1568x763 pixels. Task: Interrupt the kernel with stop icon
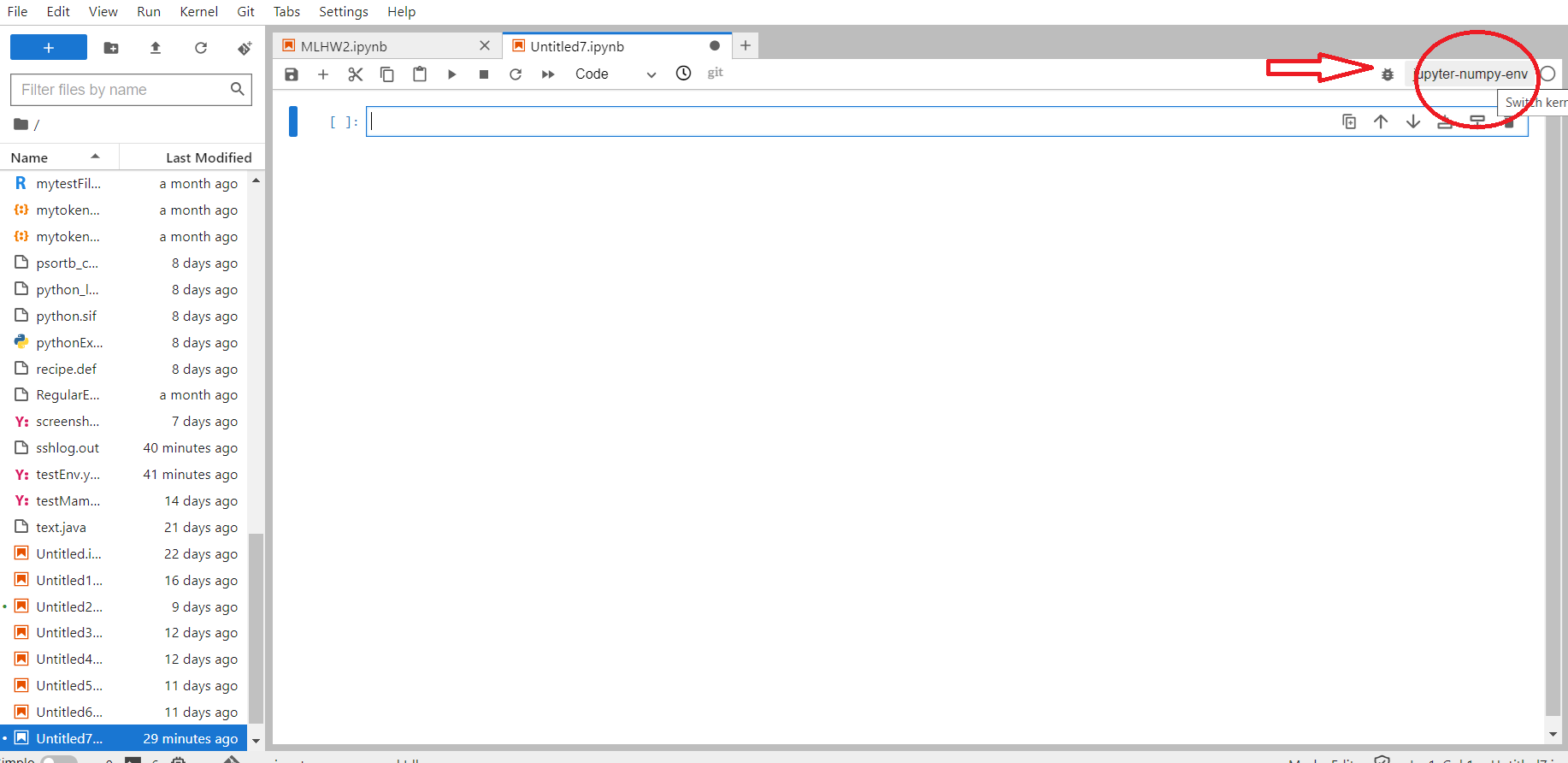point(484,74)
